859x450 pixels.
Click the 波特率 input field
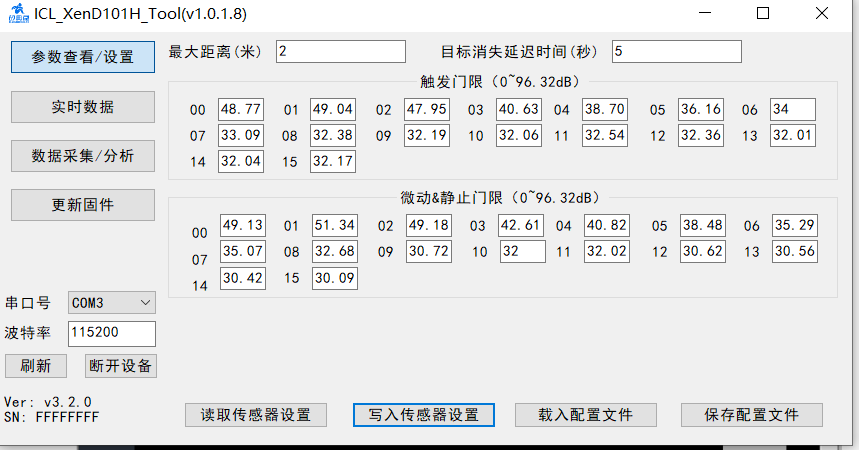[x=112, y=333]
